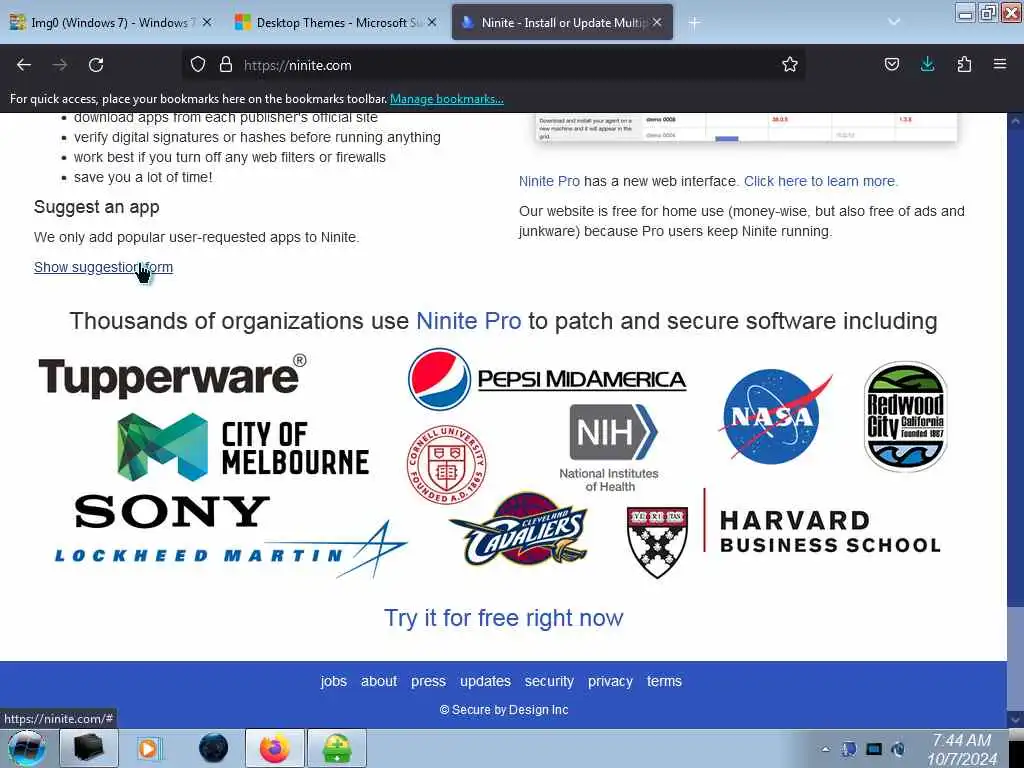Reload the Ninite page
1024x768 pixels.
tap(96, 65)
